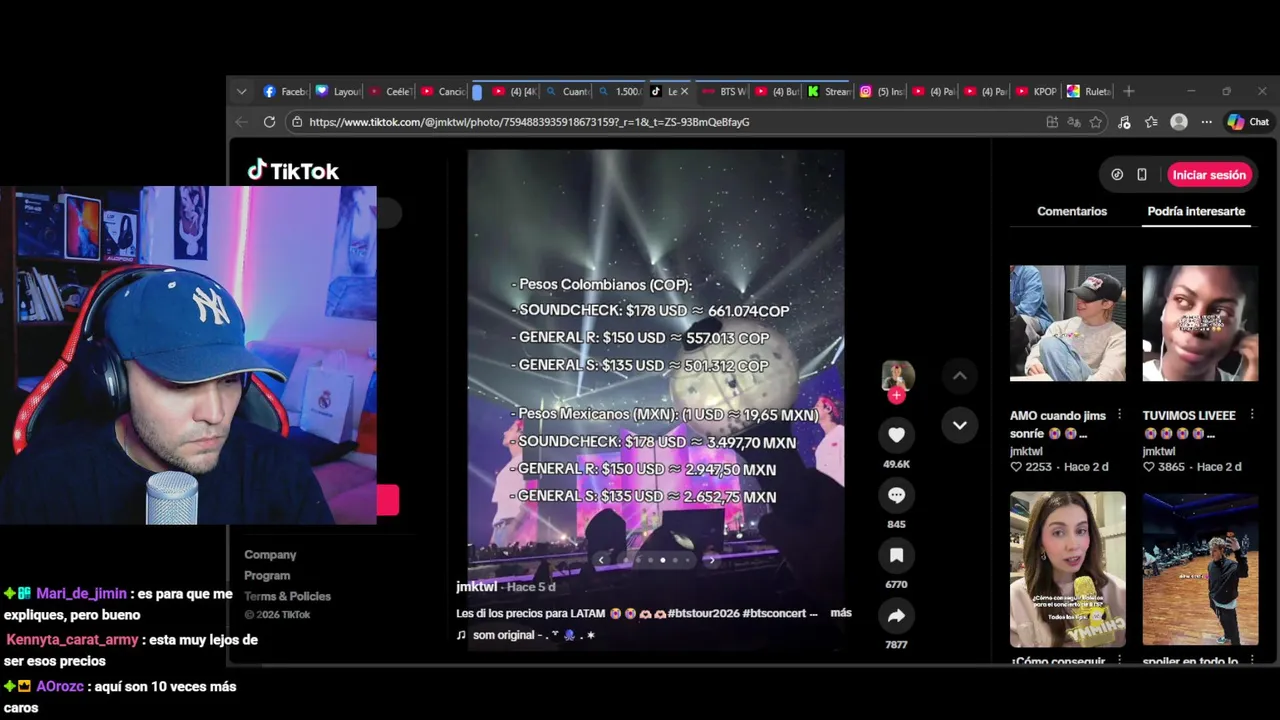This screenshot has width=1280, height=720.
Task: Close the active TikTok browser tab
Action: click(685, 91)
